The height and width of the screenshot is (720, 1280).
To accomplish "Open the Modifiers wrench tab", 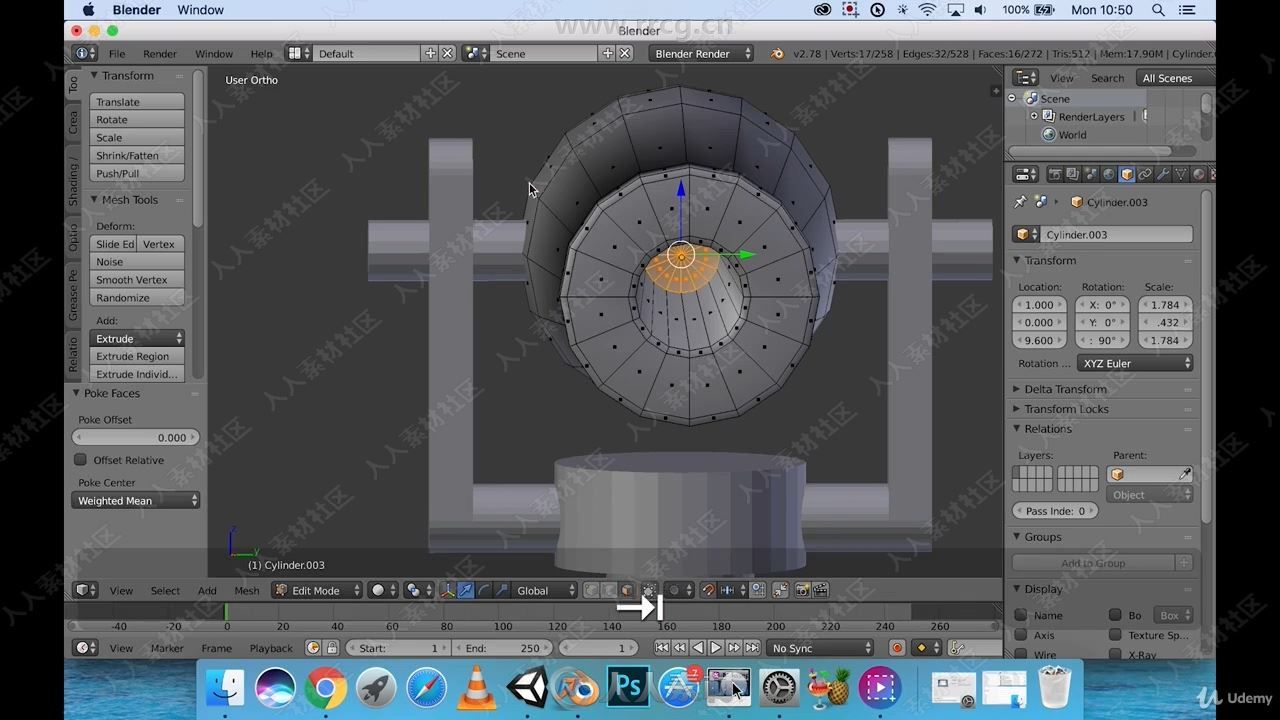I will 1163,174.
